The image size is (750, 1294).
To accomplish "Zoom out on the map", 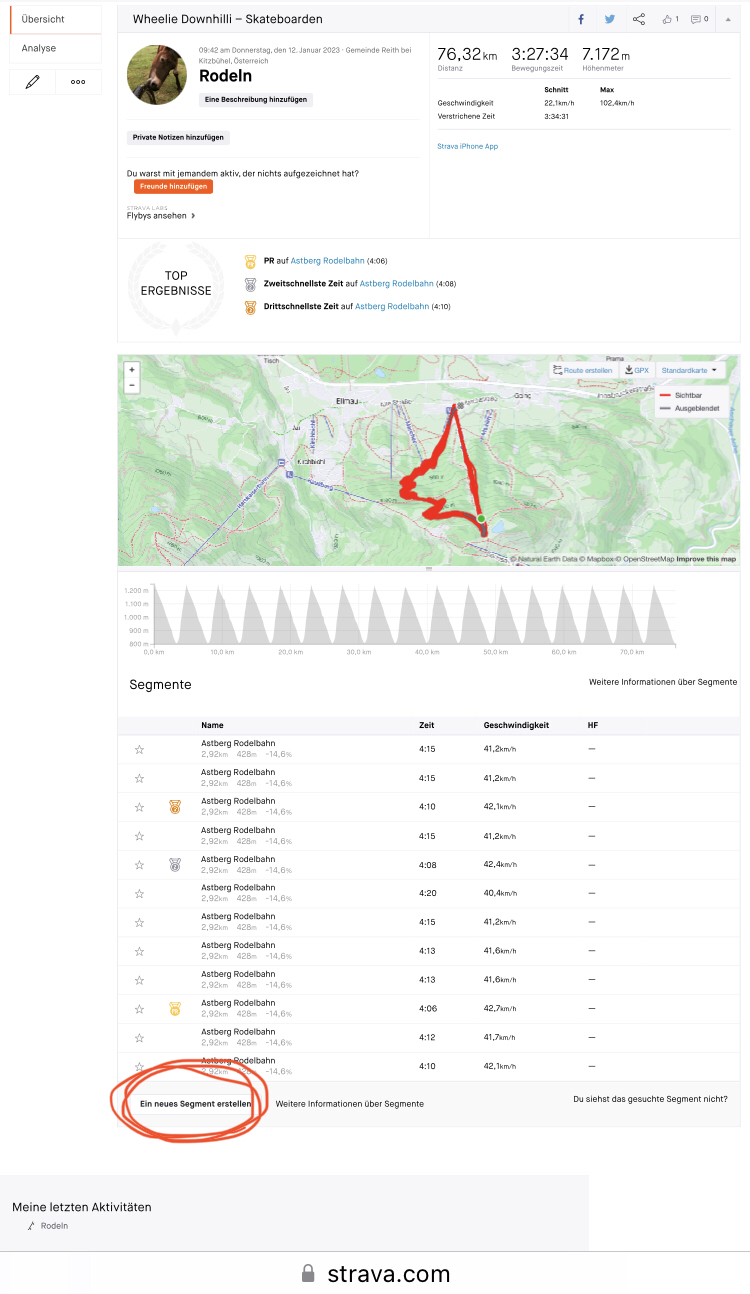I will click(132, 385).
